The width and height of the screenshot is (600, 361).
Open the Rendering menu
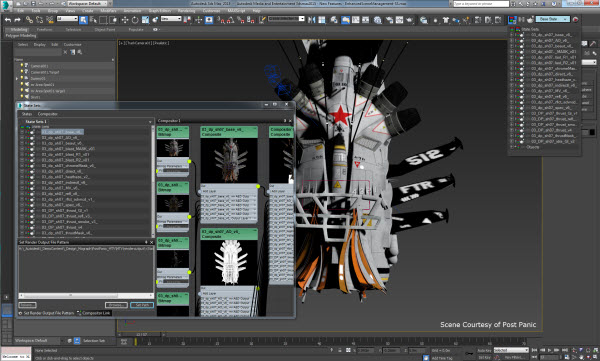click(x=186, y=11)
